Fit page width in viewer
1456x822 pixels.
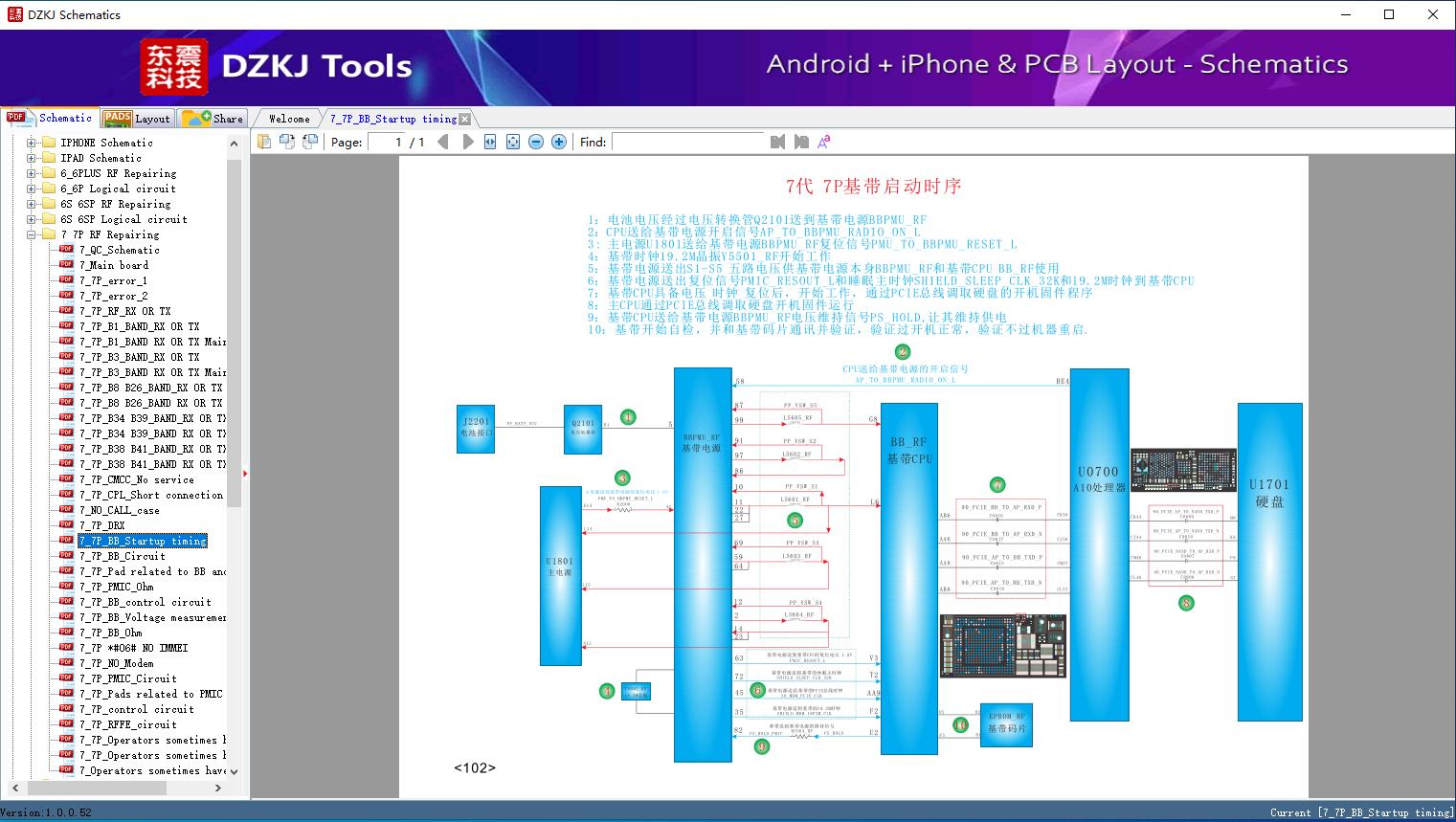490,142
